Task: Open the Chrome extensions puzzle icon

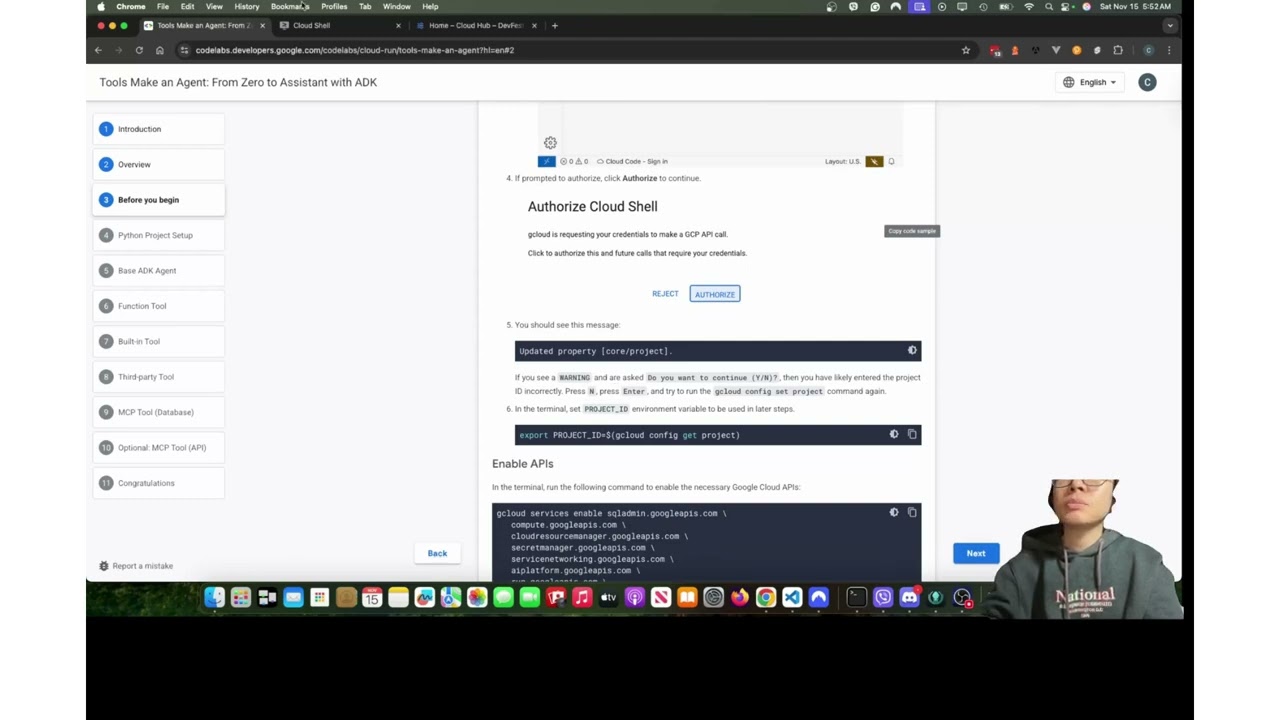Action: (x=1118, y=50)
